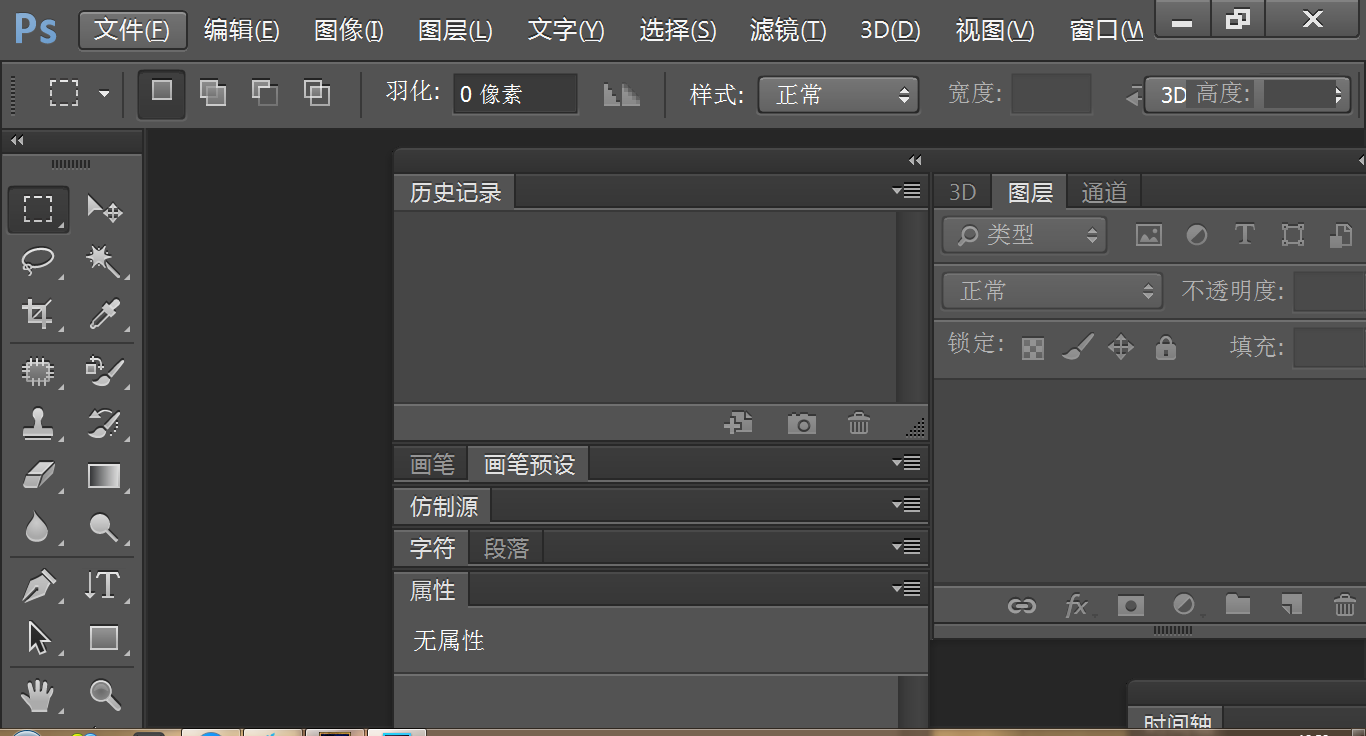Select the Hand tool
Screen dimensions: 1366x736
click(38, 694)
